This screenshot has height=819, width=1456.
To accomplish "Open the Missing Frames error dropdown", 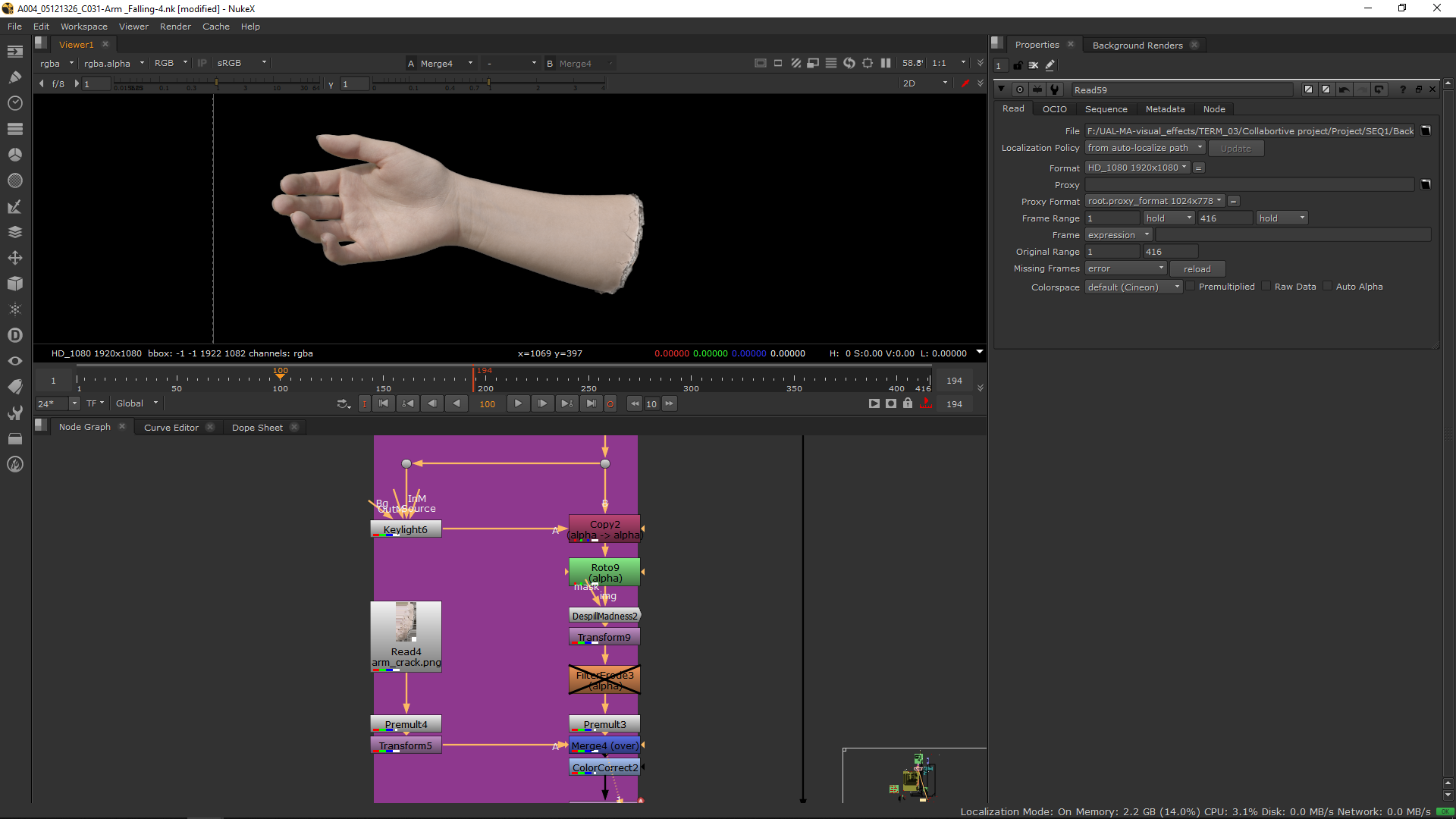I will tap(1125, 268).
